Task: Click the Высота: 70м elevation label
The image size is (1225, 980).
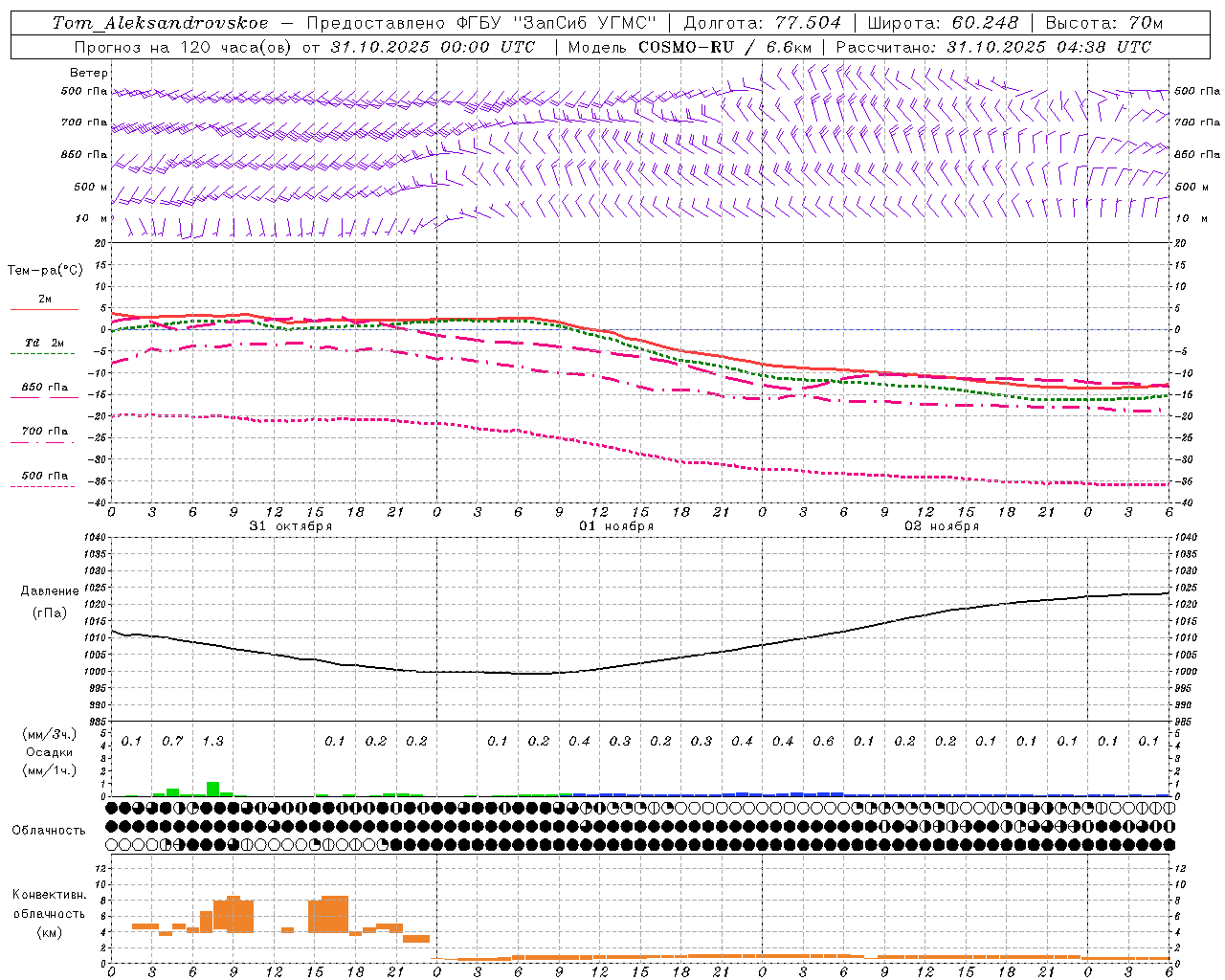Action: (x=1104, y=23)
